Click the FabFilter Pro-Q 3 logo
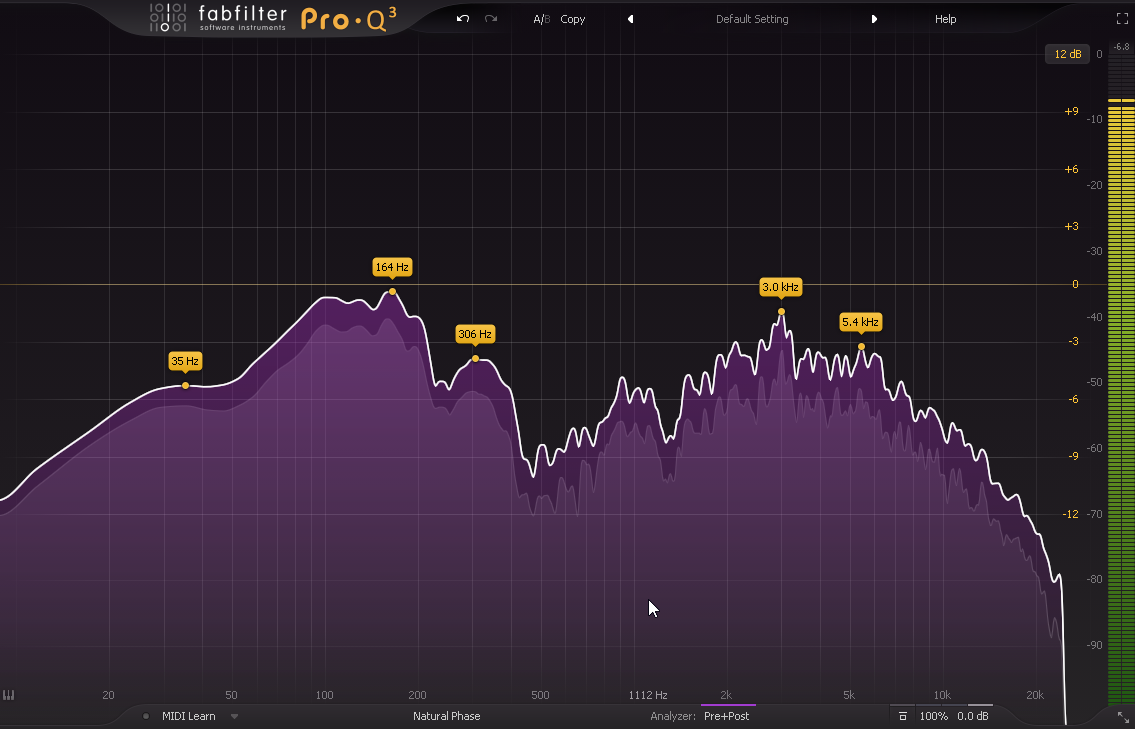This screenshot has width=1135, height=729. (x=274, y=19)
